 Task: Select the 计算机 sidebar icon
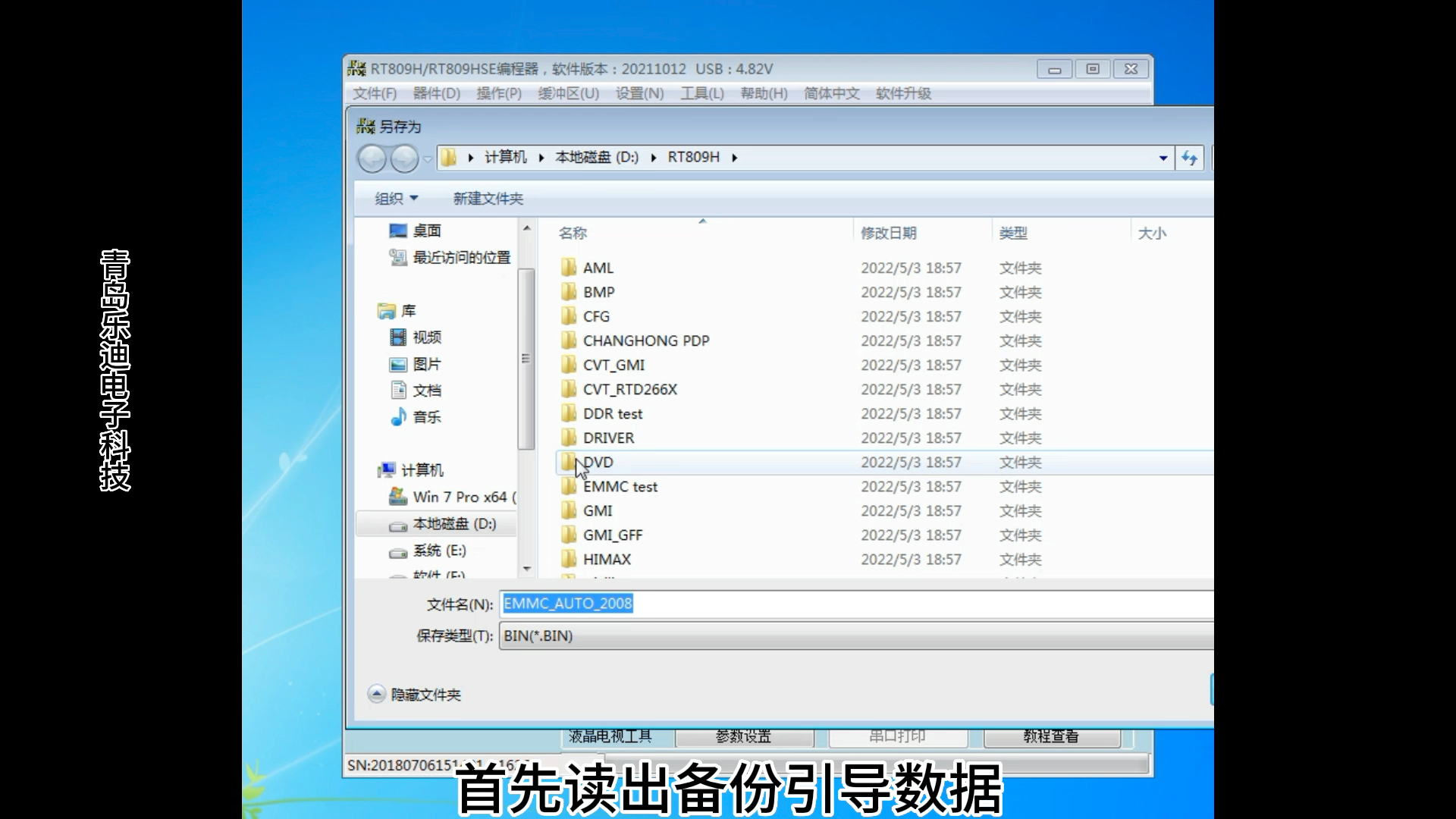click(x=385, y=469)
